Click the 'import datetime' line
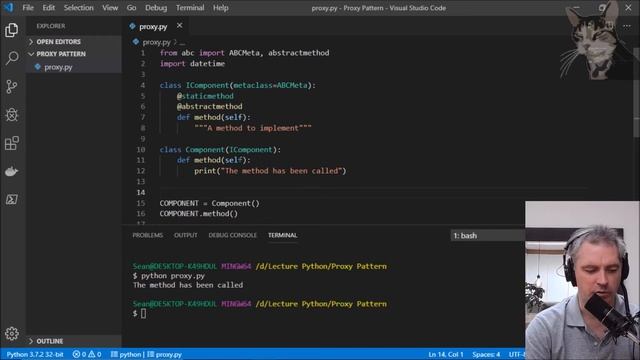The width and height of the screenshot is (640, 360). point(192,64)
